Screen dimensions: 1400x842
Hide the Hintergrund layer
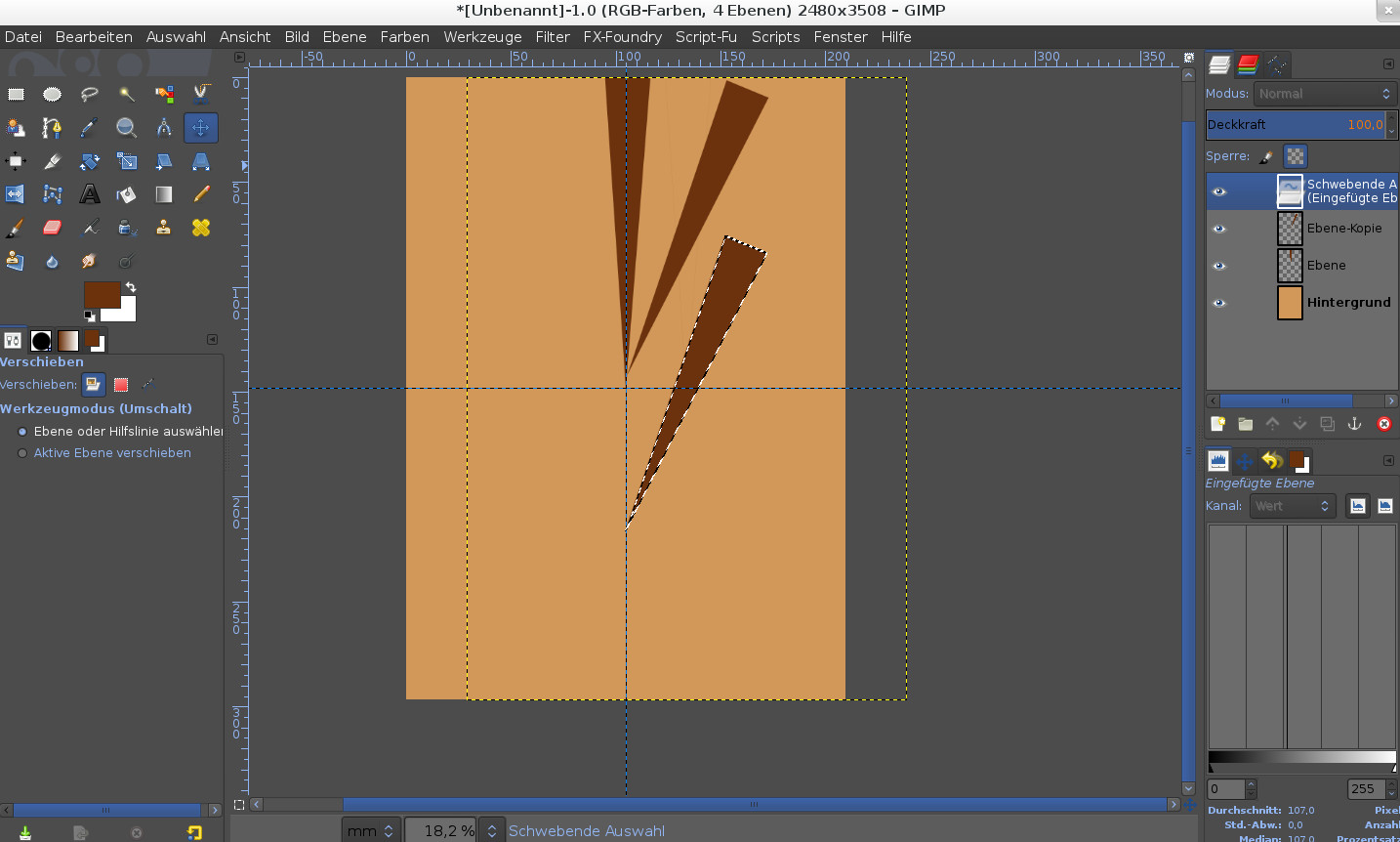pos(1218,303)
